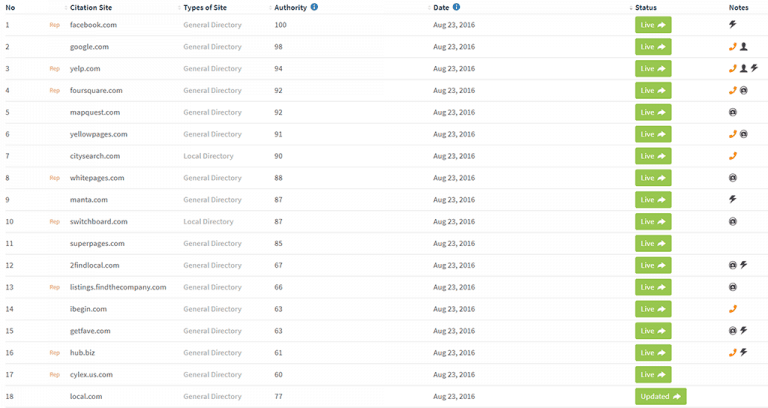The height and width of the screenshot is (408, 768).
Task: Open the Updated status button for local.com
Action: [660, 396]
